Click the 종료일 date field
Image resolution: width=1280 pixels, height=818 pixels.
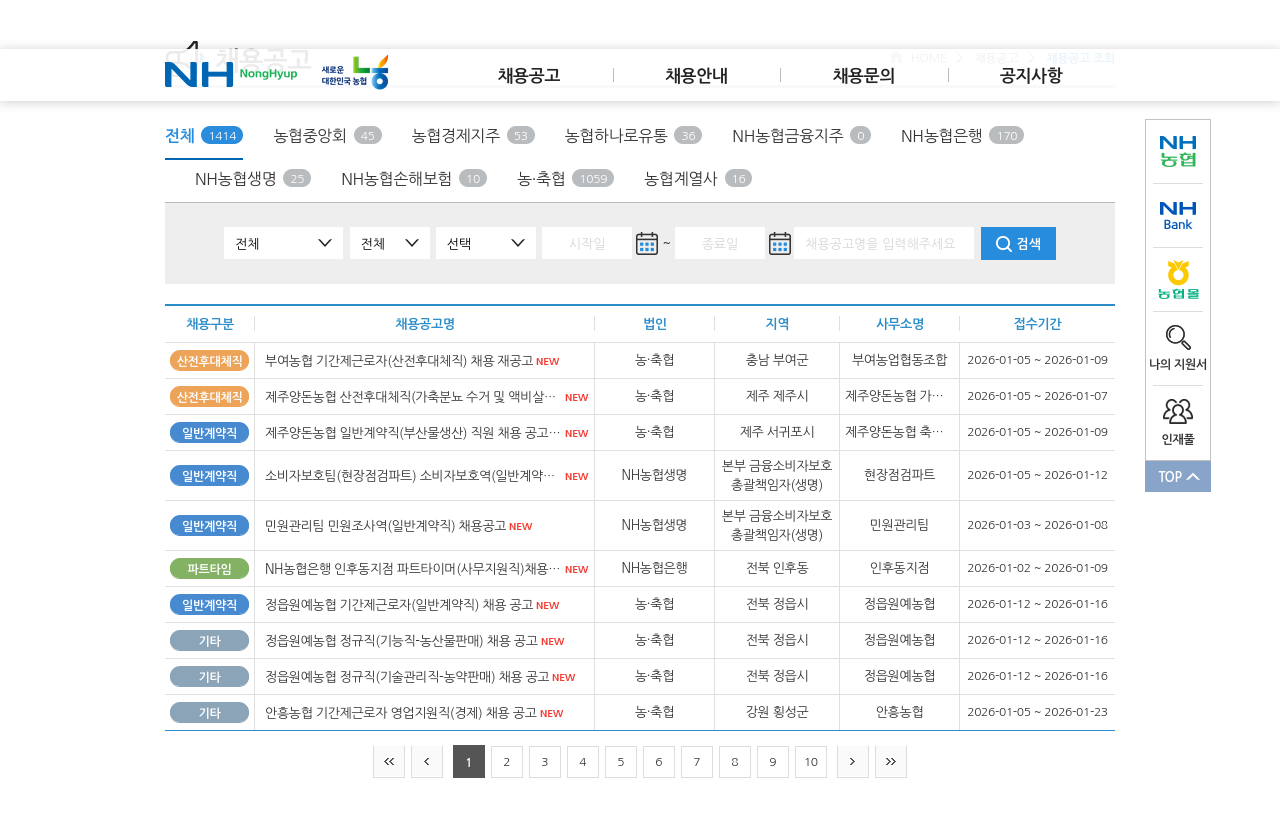click(720, 243)
